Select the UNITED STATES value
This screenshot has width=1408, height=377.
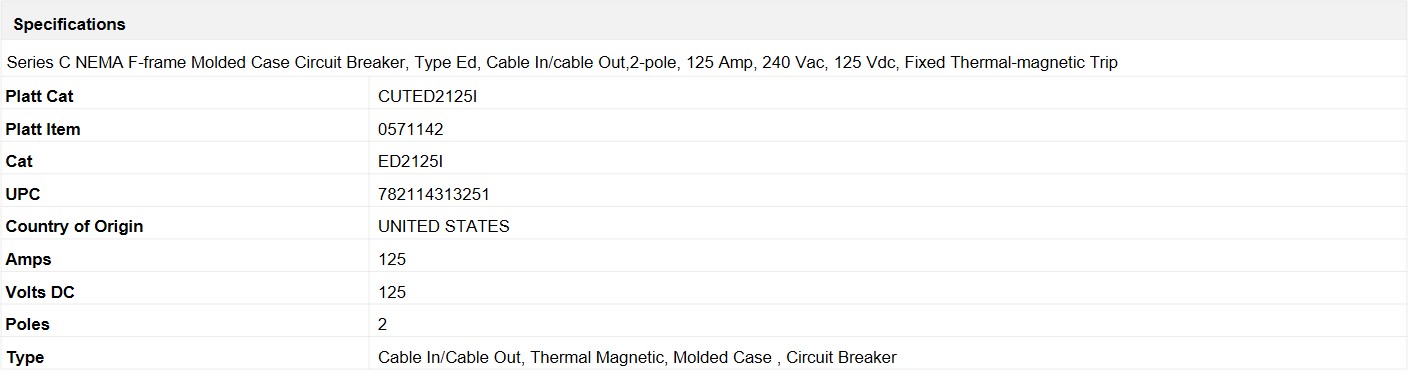point(444,226)
